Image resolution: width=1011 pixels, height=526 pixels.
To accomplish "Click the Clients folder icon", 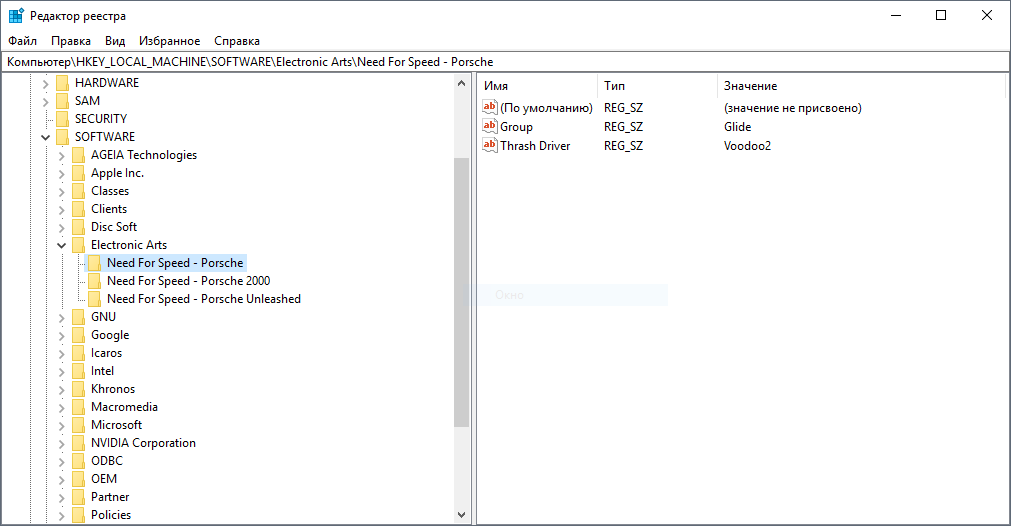I will point(79,209).
